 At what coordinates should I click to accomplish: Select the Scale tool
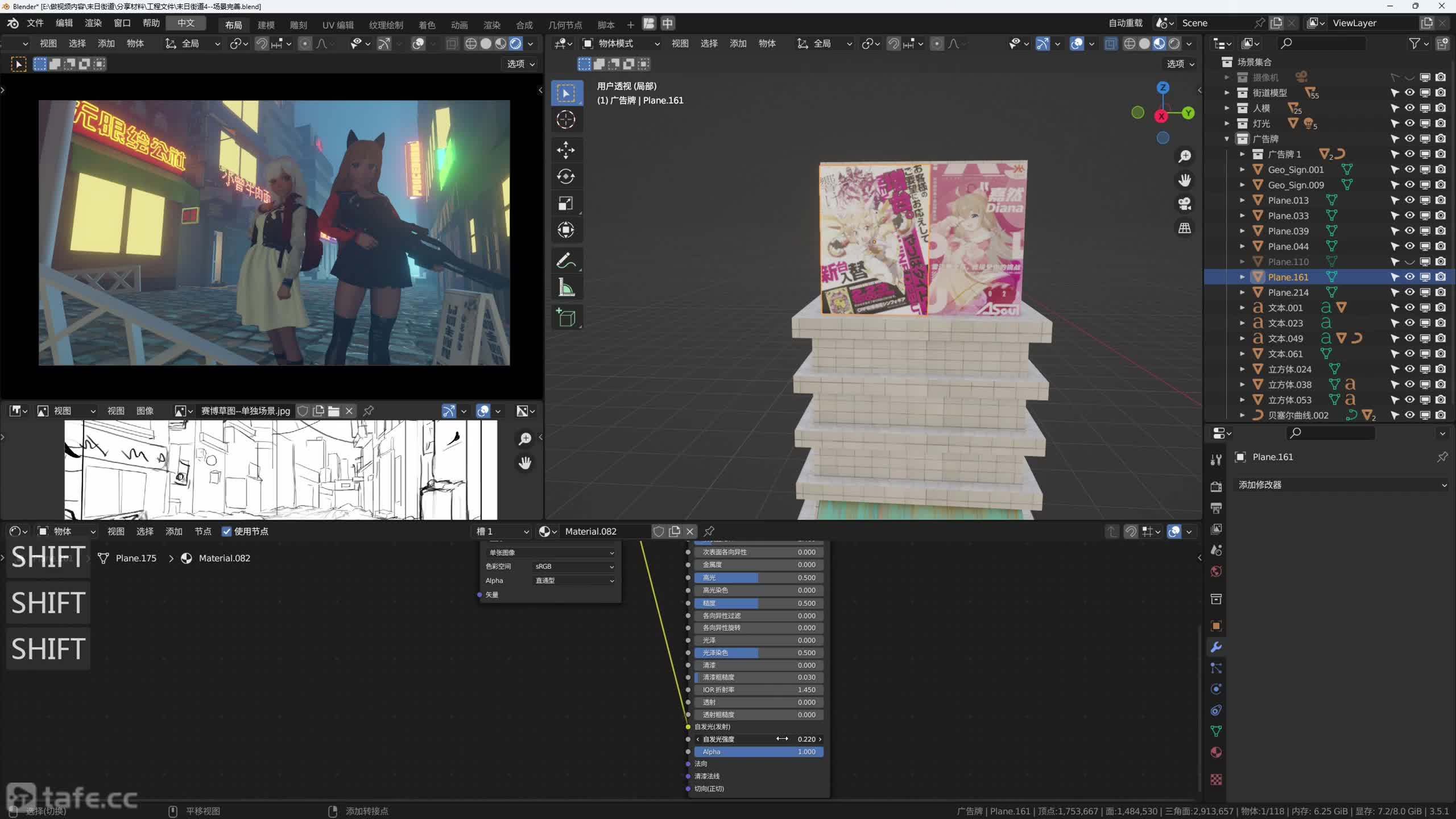click(566, 204)
